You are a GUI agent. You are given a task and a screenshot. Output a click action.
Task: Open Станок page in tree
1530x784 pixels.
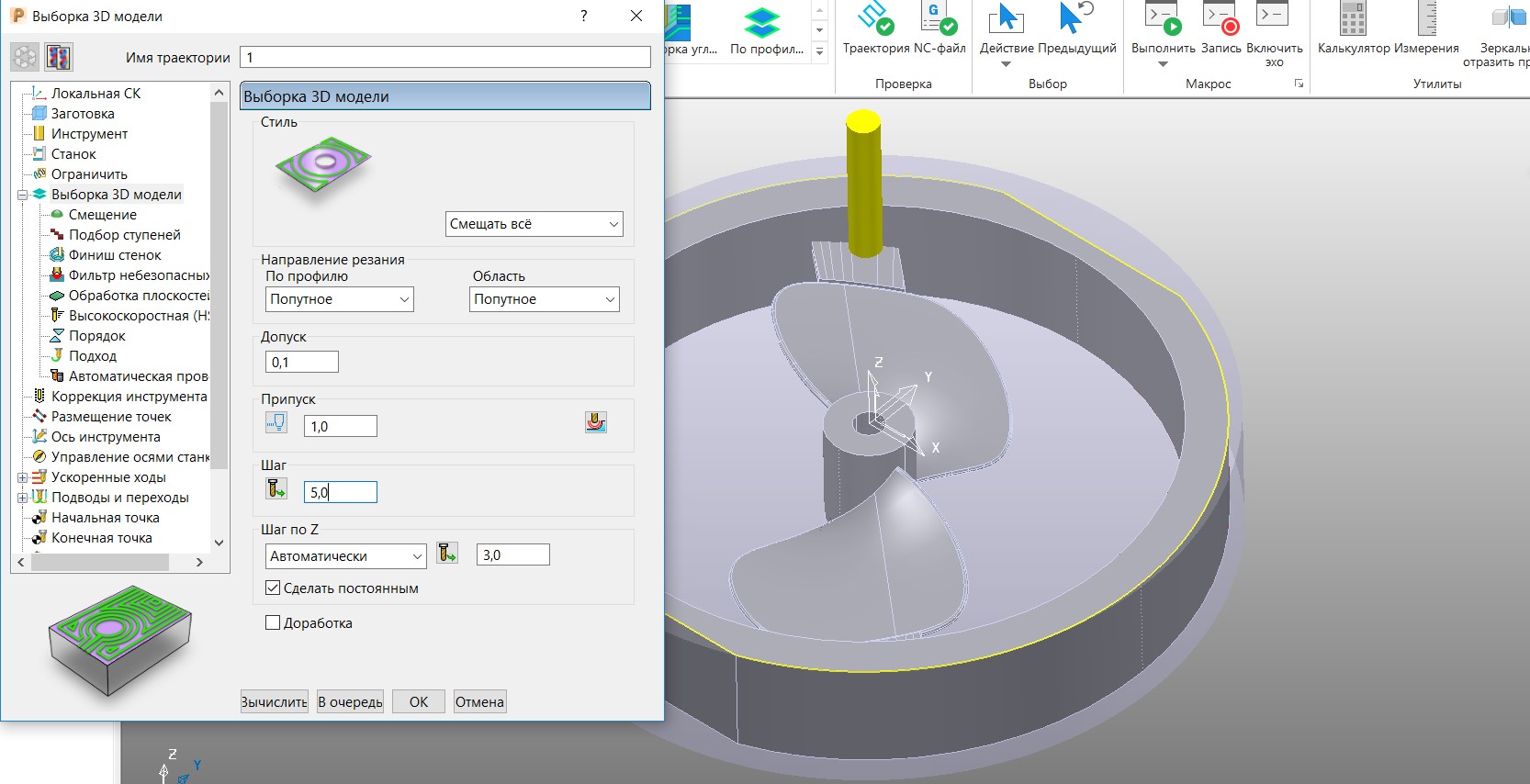[x=73, y=153]
